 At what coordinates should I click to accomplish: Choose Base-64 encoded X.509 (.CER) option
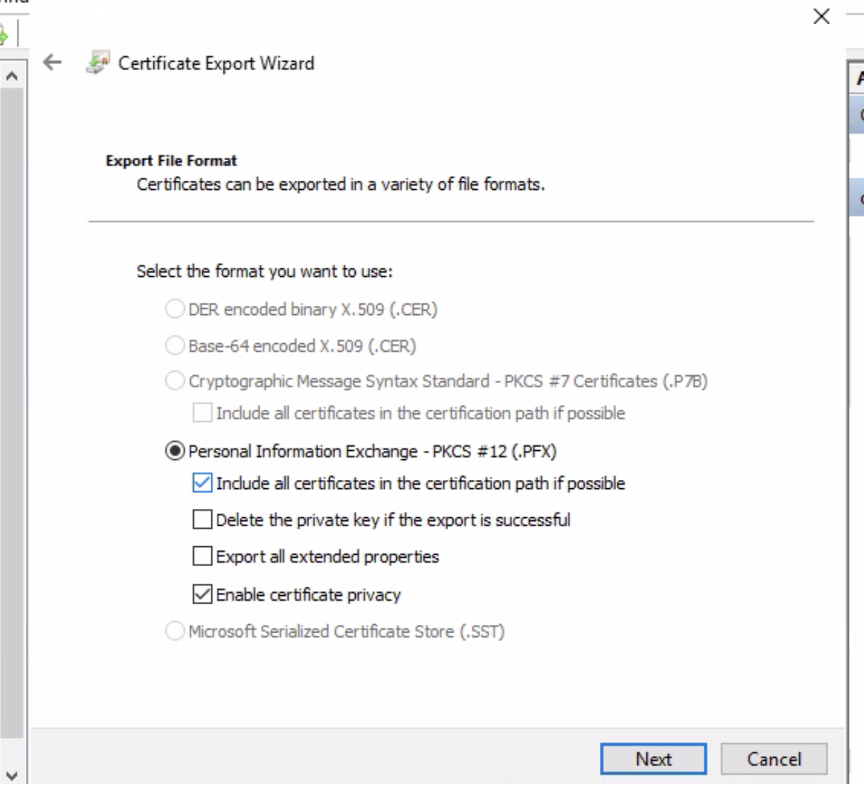[x=175, y=346]
